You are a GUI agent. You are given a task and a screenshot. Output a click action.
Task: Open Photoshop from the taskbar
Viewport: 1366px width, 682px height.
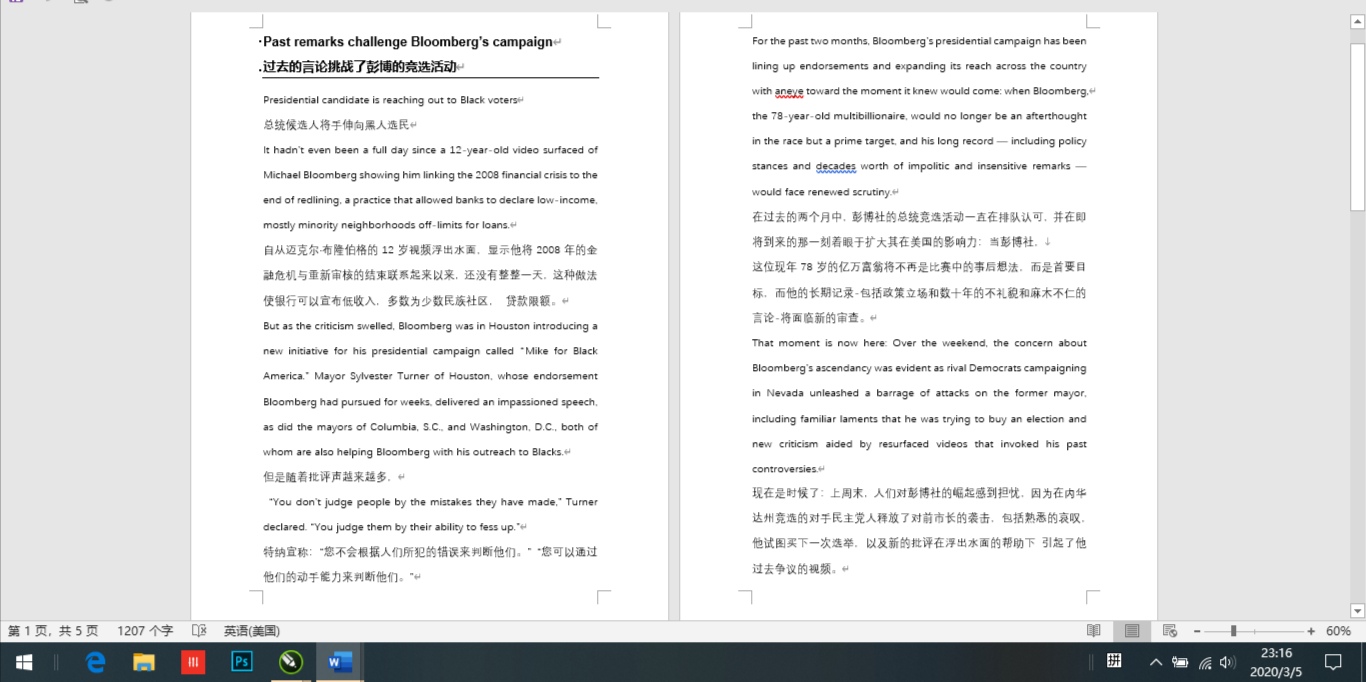point(242,662)
